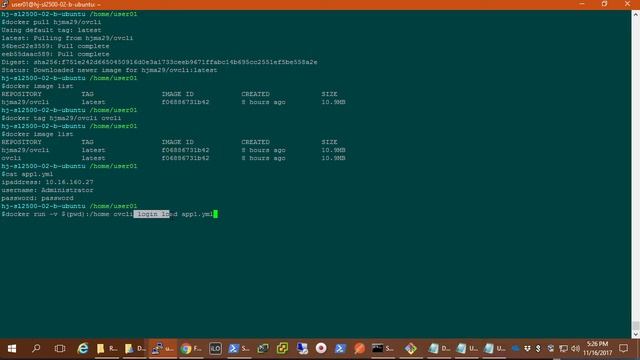Click 'ipaddress: 10.16.160.27' line
Screen dimensions: 640x360
[x=47, y=182]
